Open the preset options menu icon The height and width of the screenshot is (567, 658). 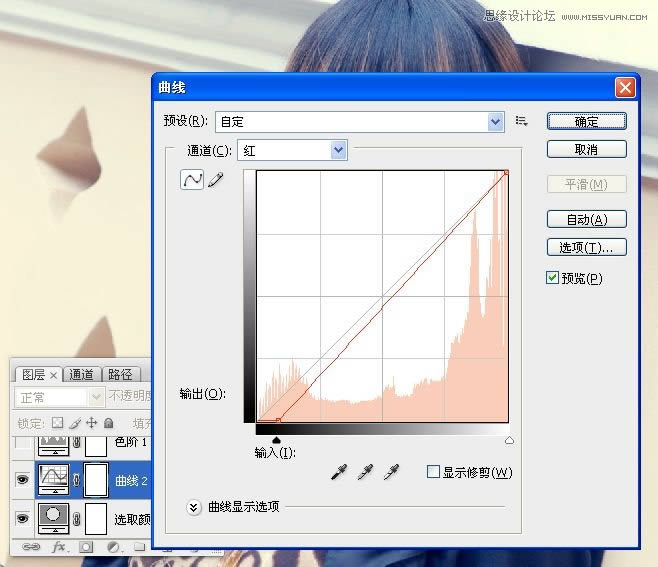[x=521, y=121]
